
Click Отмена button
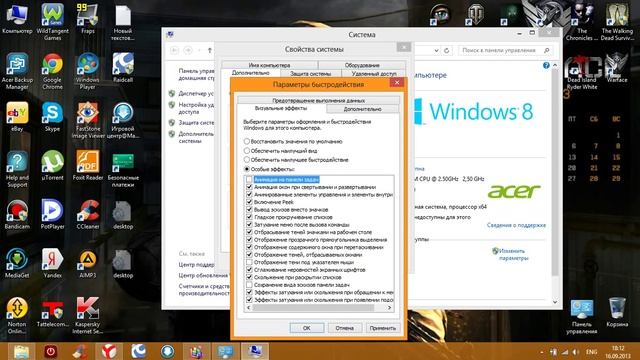pos(344,328)
